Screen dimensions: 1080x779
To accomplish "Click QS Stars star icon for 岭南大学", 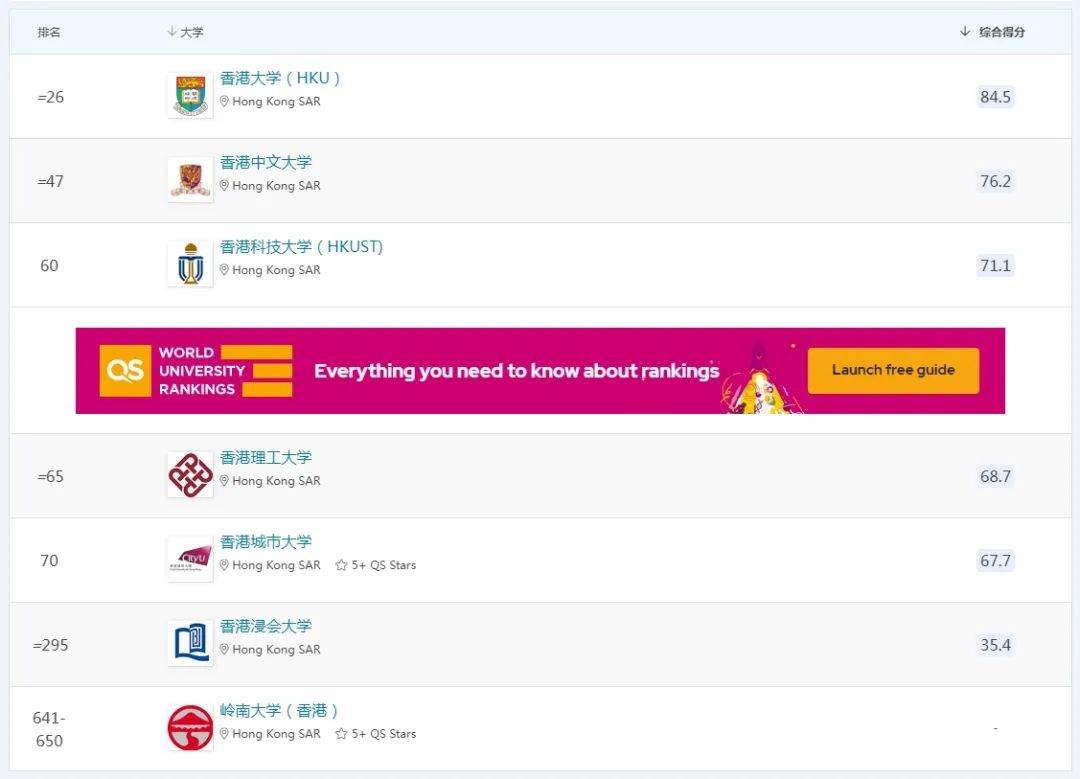I will [341, 734].
